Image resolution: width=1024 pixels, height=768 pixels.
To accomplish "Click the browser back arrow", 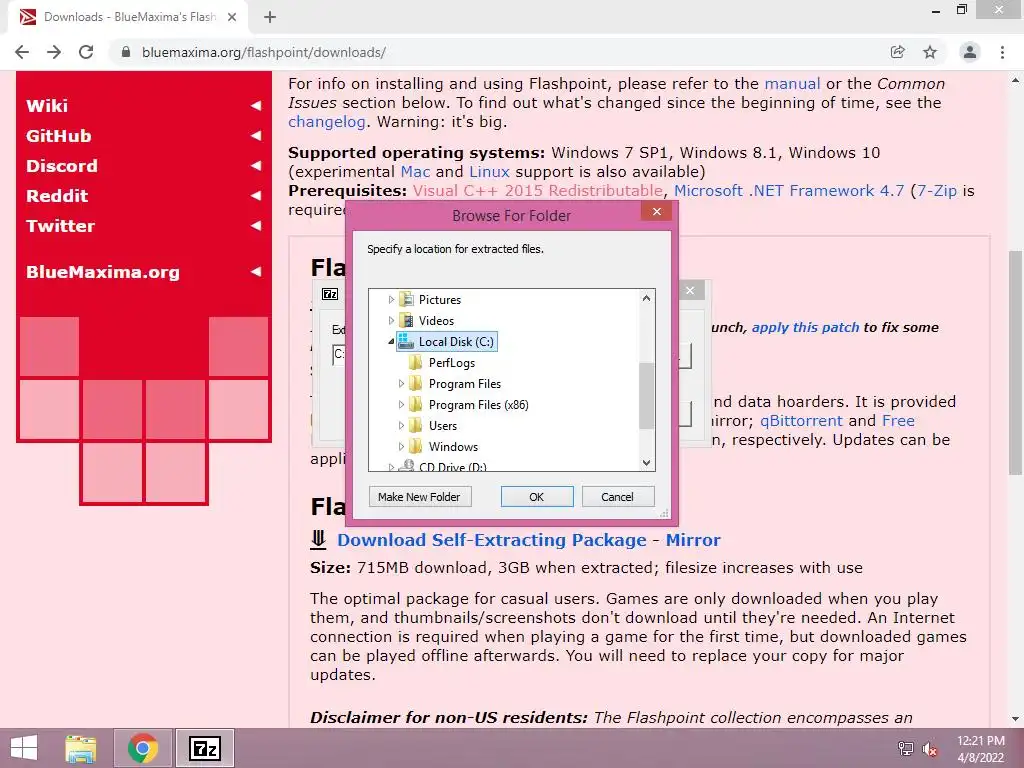I will (x=22, y=52).
